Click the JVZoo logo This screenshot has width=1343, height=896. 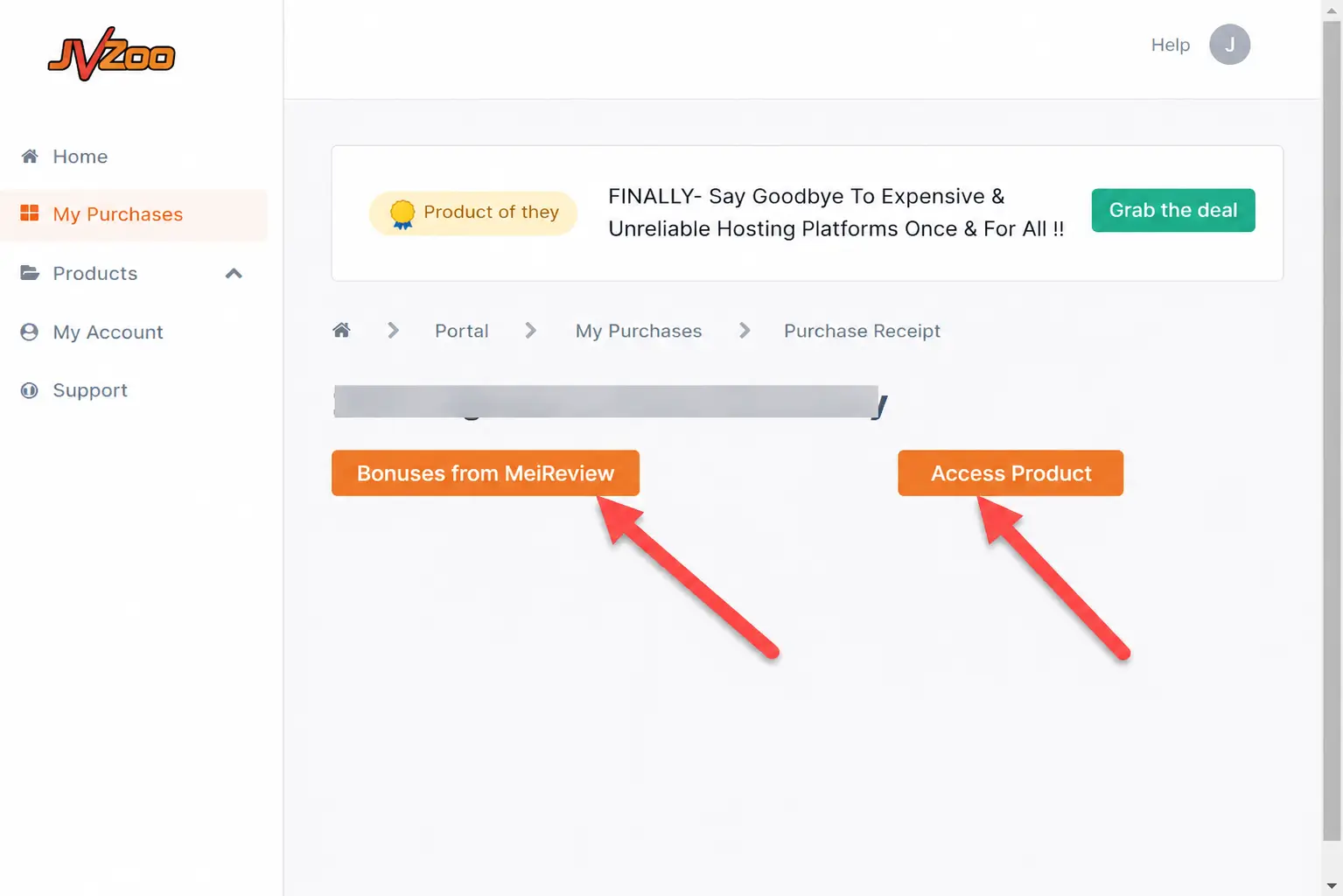point(111,54)
